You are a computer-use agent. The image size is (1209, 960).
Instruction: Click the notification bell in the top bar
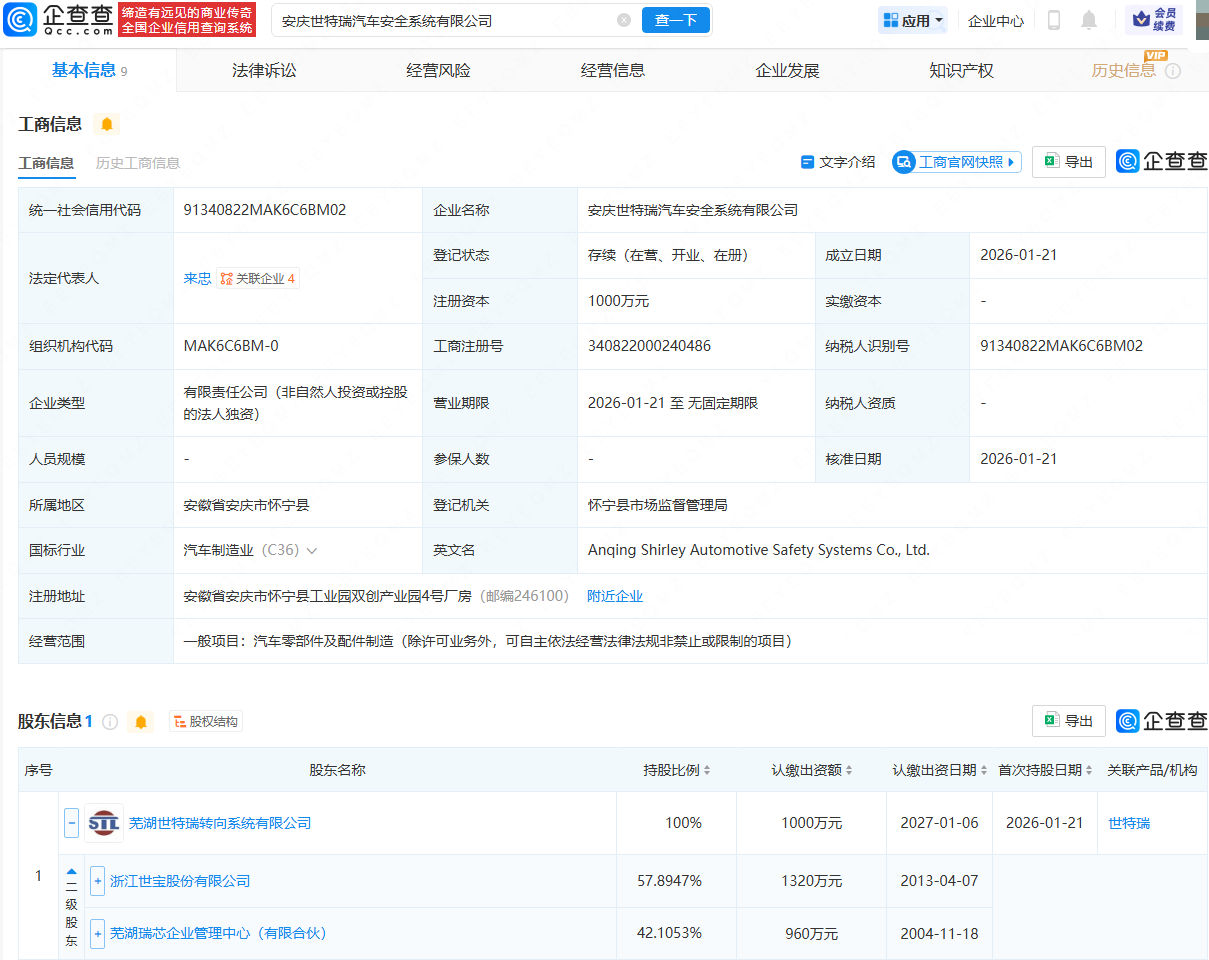1089,20
